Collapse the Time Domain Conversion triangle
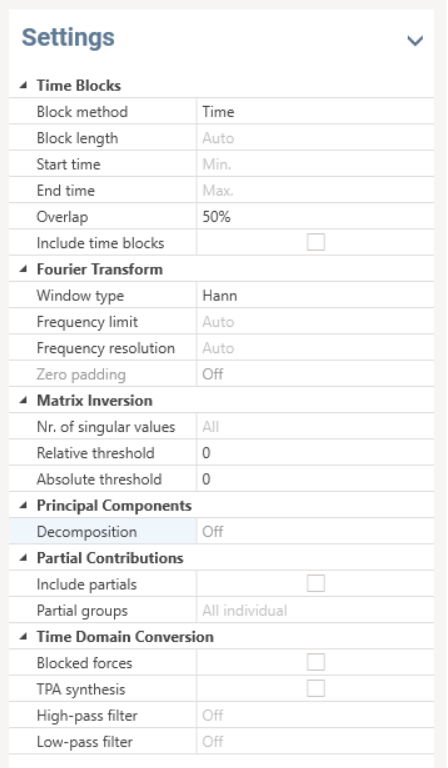448x768 pixels. (x=23, y=637)
